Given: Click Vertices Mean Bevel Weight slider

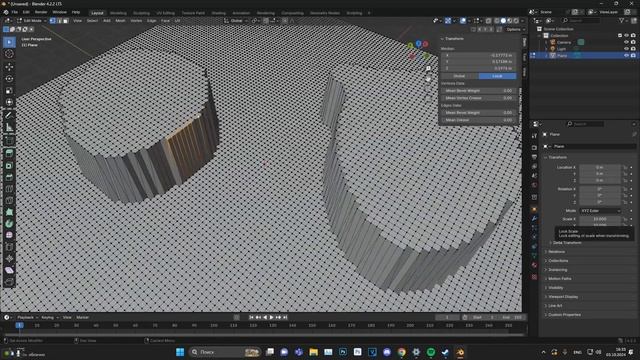Looking at the screenshot, I should click(x=479, y=91).
